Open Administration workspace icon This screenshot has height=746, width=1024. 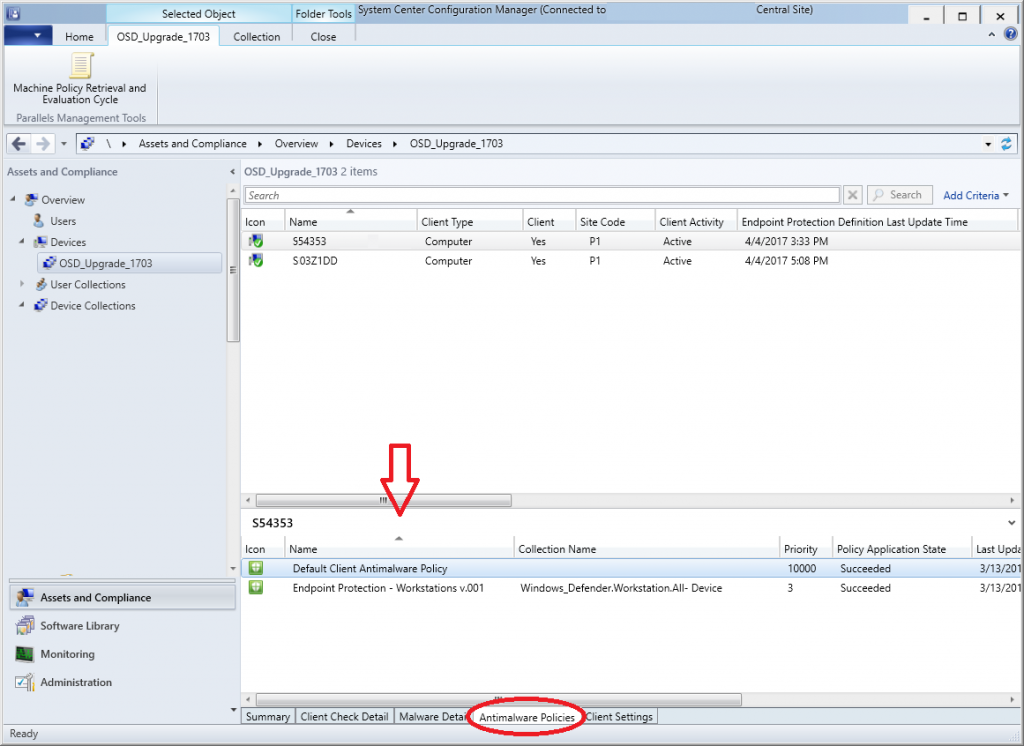25,682
